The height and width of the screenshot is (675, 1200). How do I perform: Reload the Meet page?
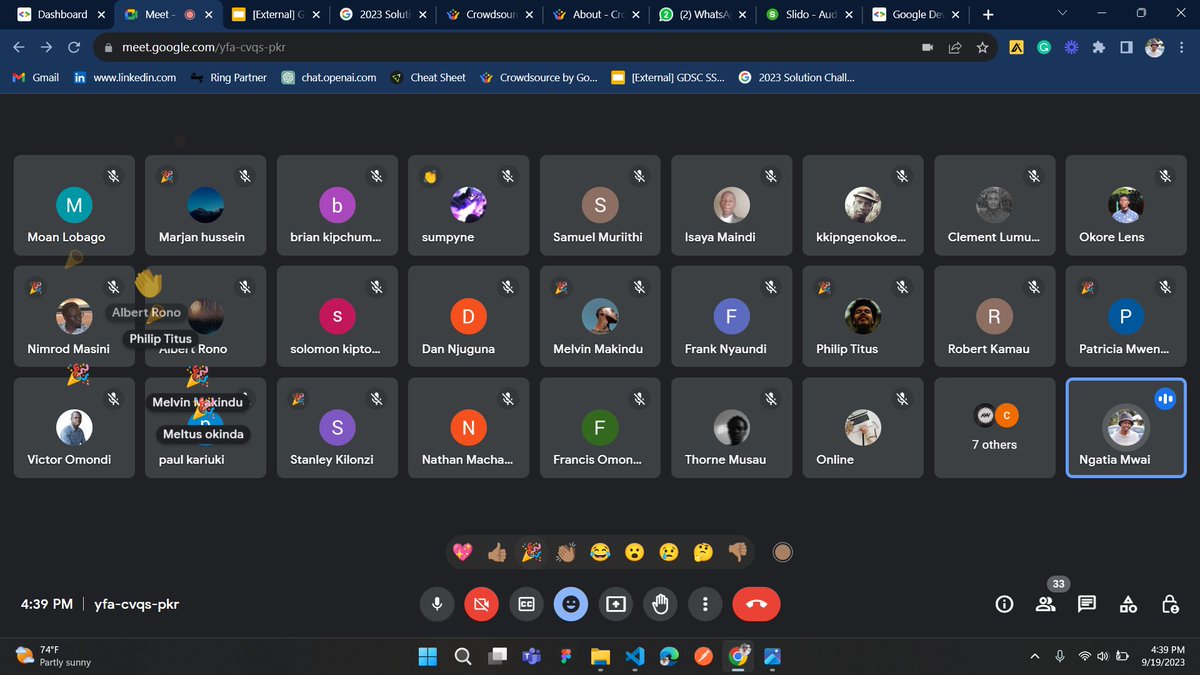point(74,47)
